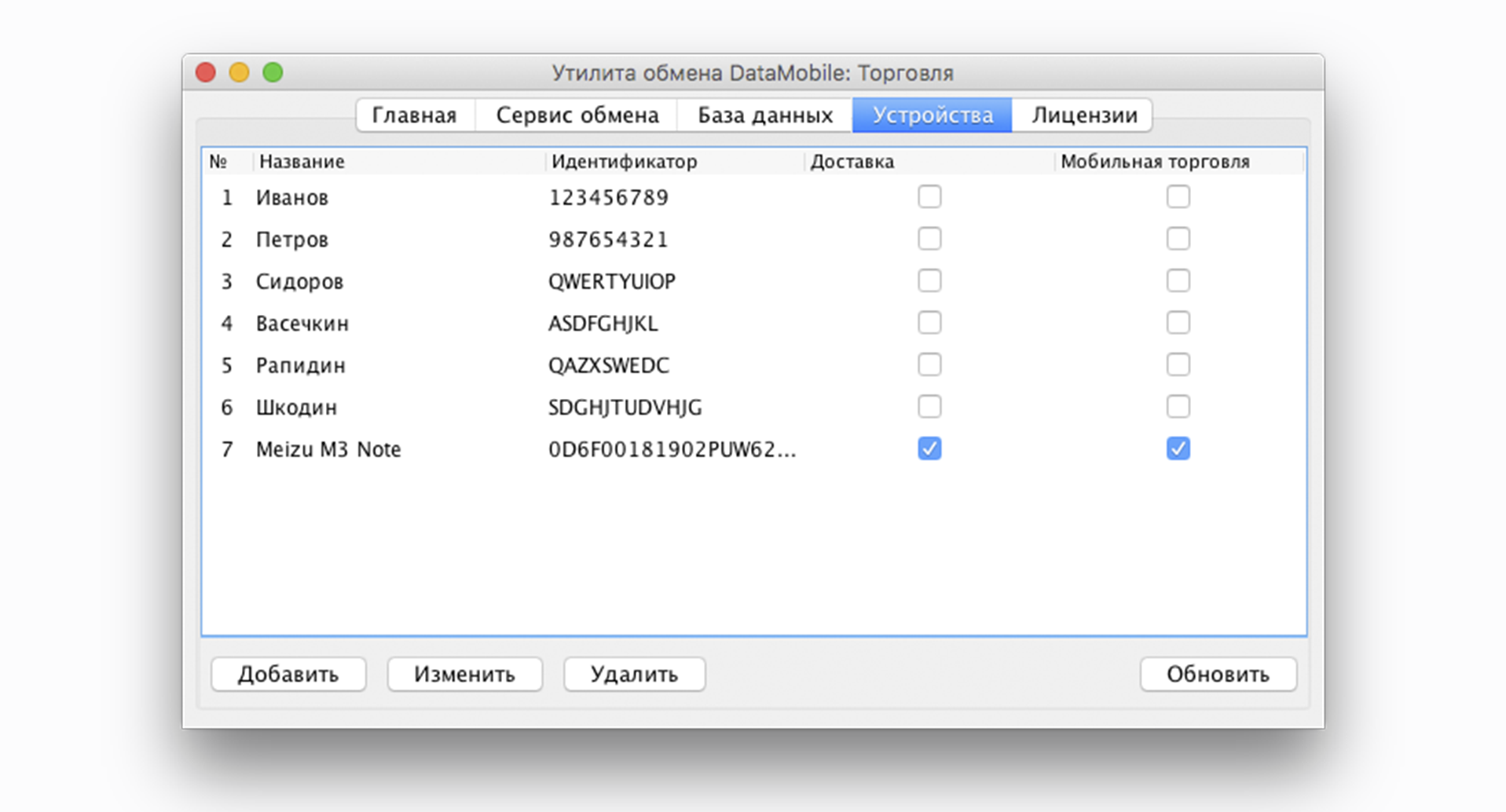Uncheck Доставка for Meizu M3 Note
This screenshot has height=812, width=1506.
point(929,448)
